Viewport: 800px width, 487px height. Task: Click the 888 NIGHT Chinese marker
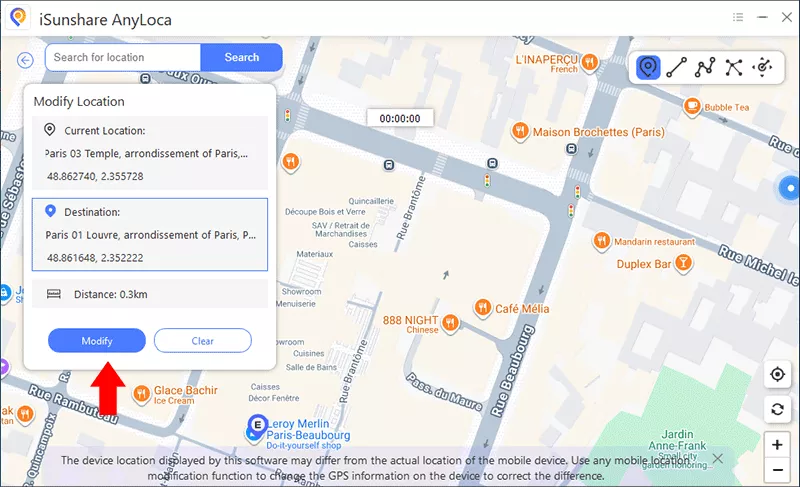click(x=450, y=323)
